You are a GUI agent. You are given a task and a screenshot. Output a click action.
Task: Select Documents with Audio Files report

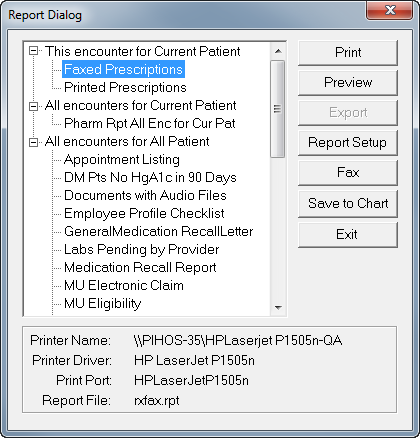(x=145, y=195)
